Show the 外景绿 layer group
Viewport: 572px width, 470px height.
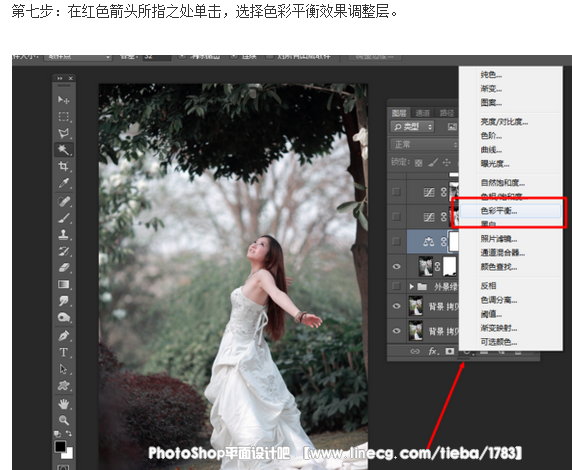pyautogui.click(x=396, y=286)
